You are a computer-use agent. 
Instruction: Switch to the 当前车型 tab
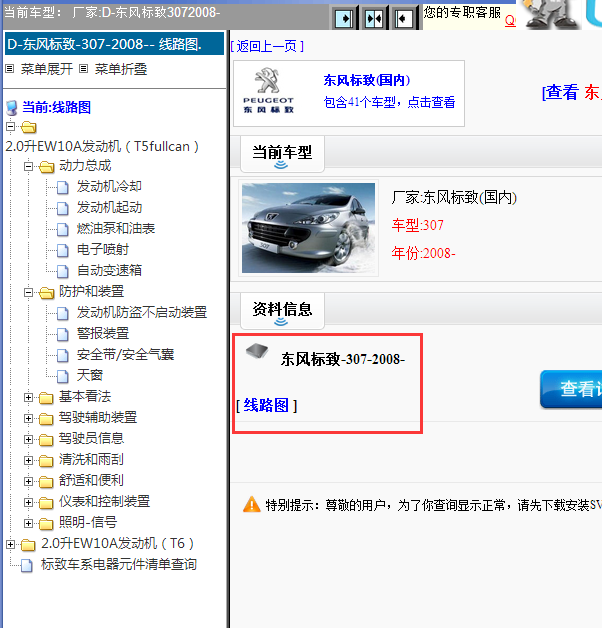(x=282, y=154)
